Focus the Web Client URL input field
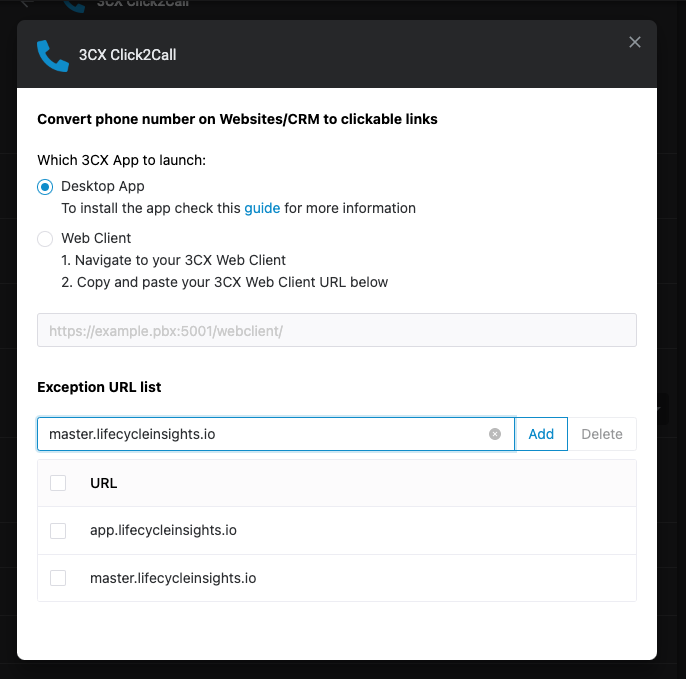 click(x=336, y=330)
